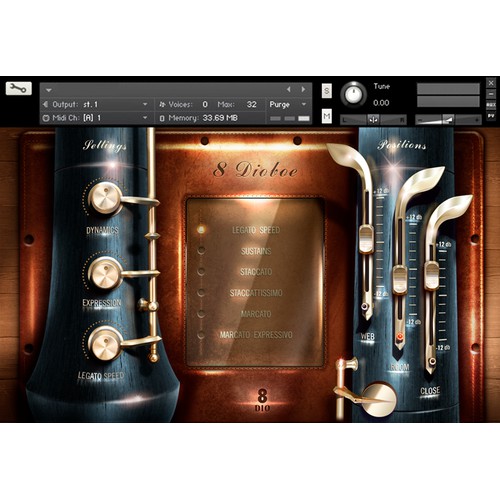Click the Sustains articulation label
The height and width of the screenshot is (500, 500).
point(256,251)
